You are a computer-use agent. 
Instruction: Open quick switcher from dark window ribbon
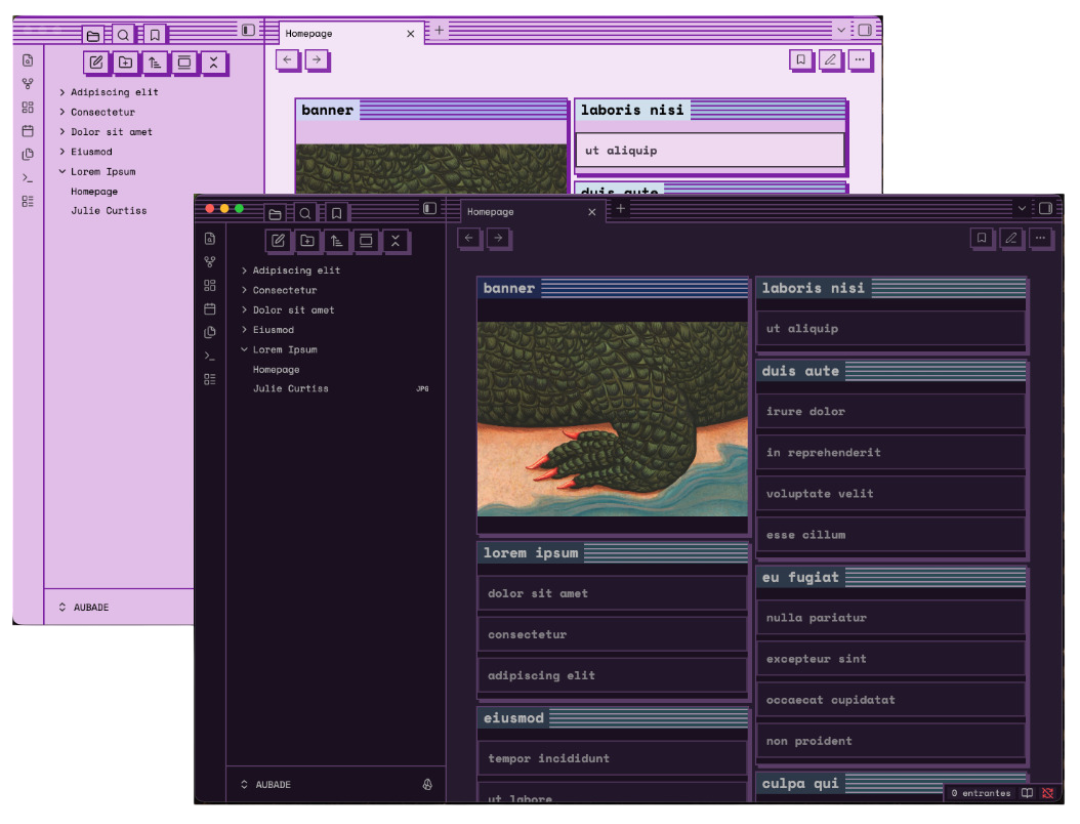(x=210, y=238)
